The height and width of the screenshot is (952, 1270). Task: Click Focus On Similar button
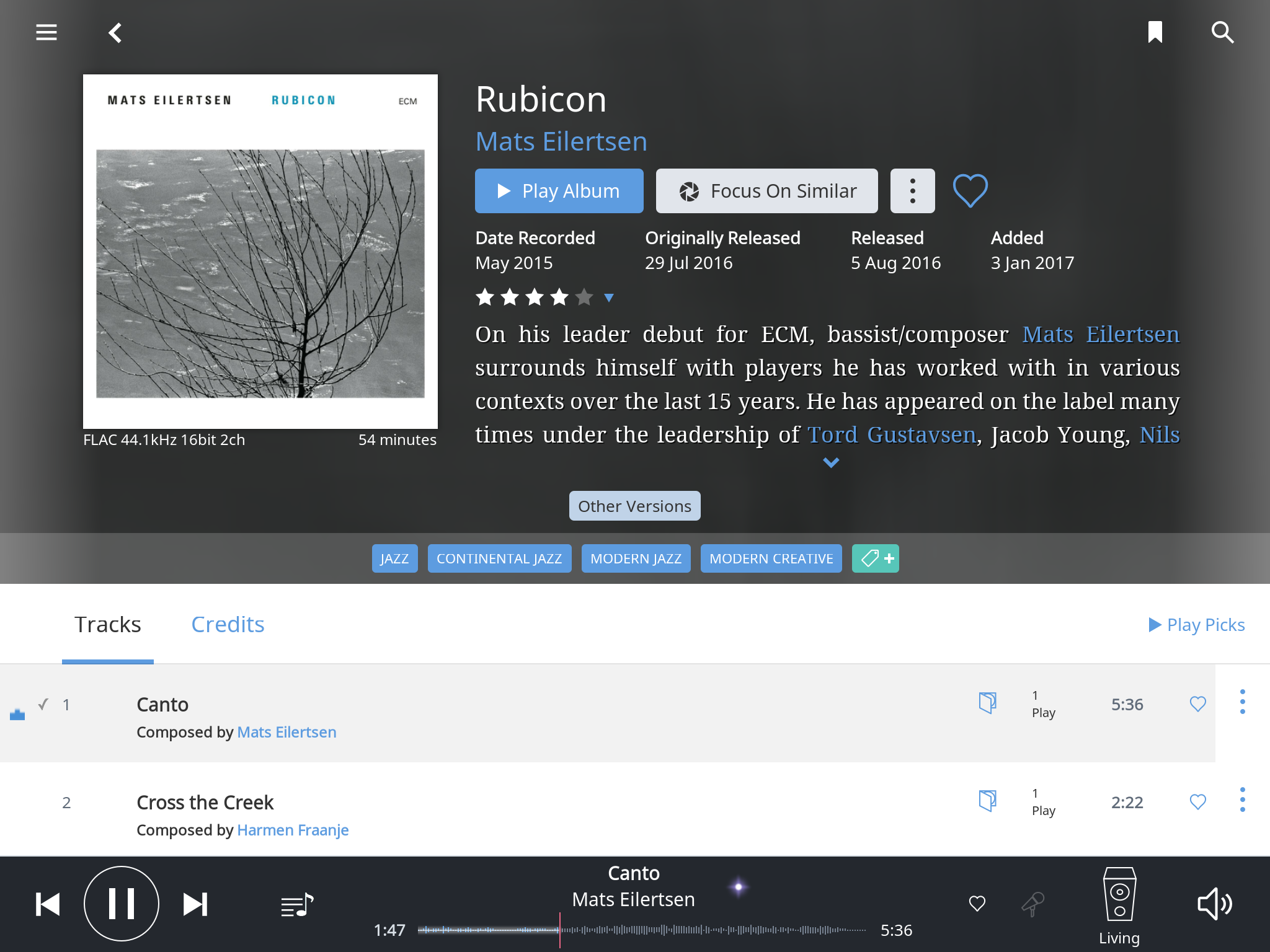point(766,191)
